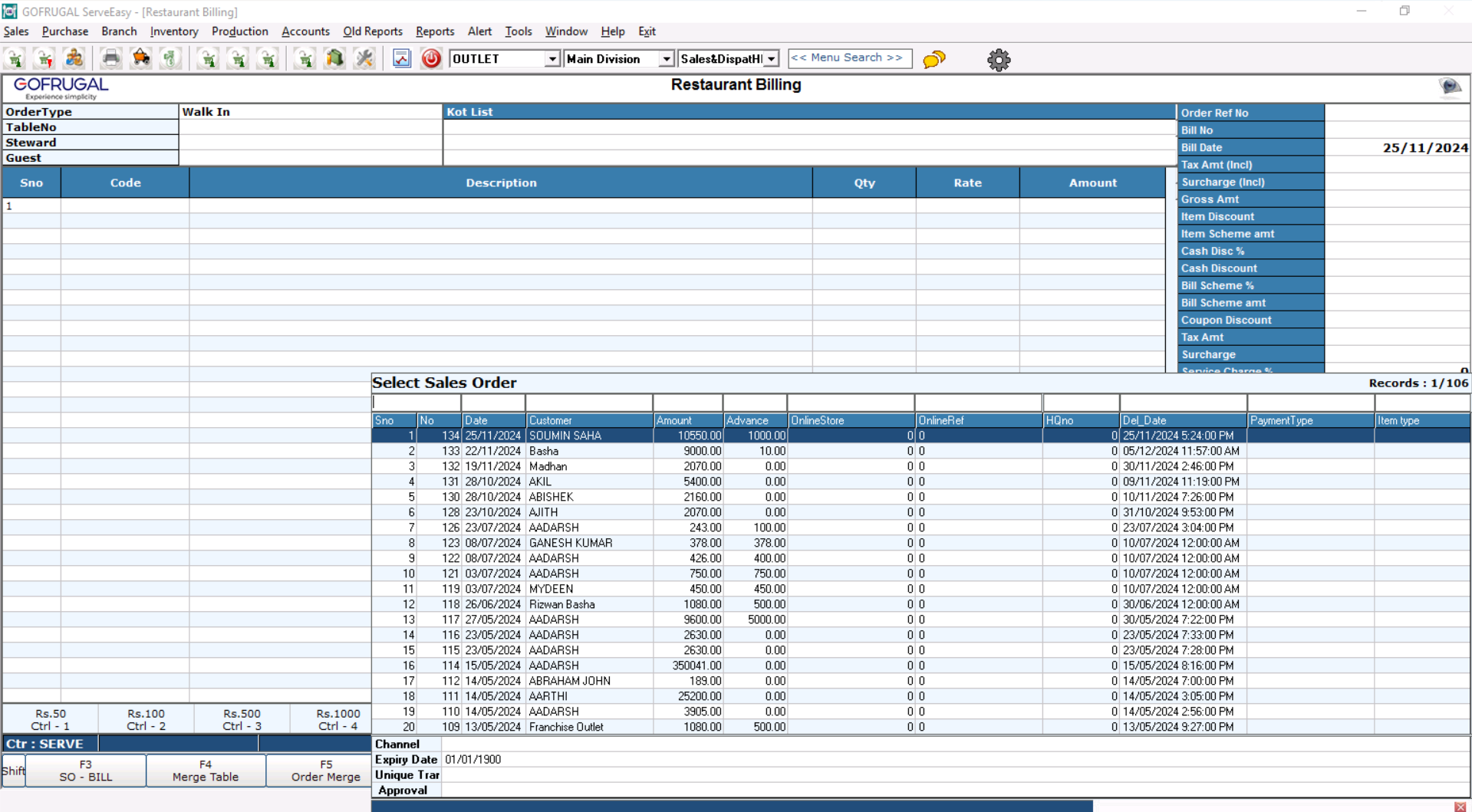Screen dimensions: 1472x812
Task: Expand the OUTLET dropdown
Action: (x=552, y=59)
